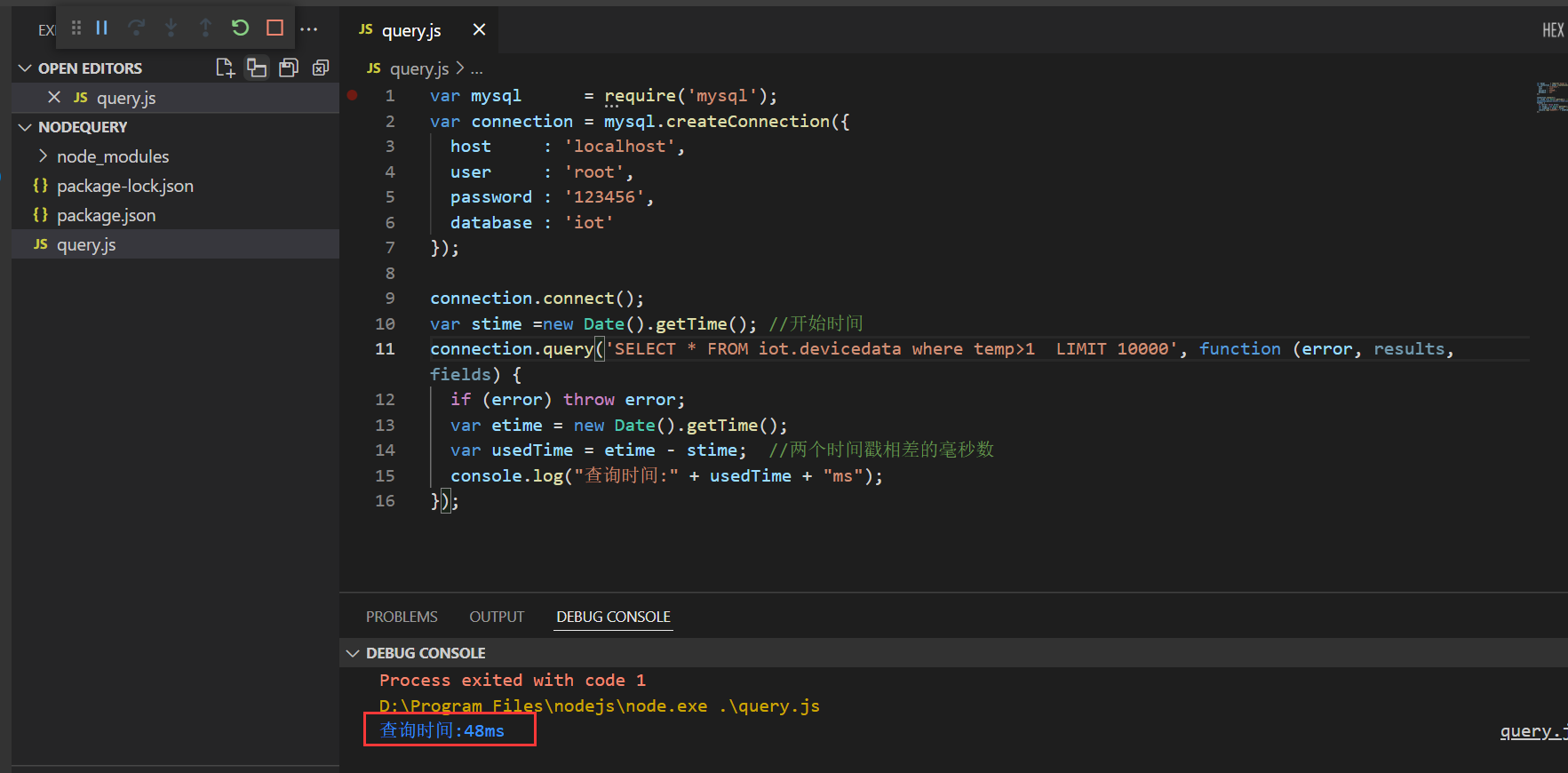
Task: Stop the debugging session
Action: 275,28
